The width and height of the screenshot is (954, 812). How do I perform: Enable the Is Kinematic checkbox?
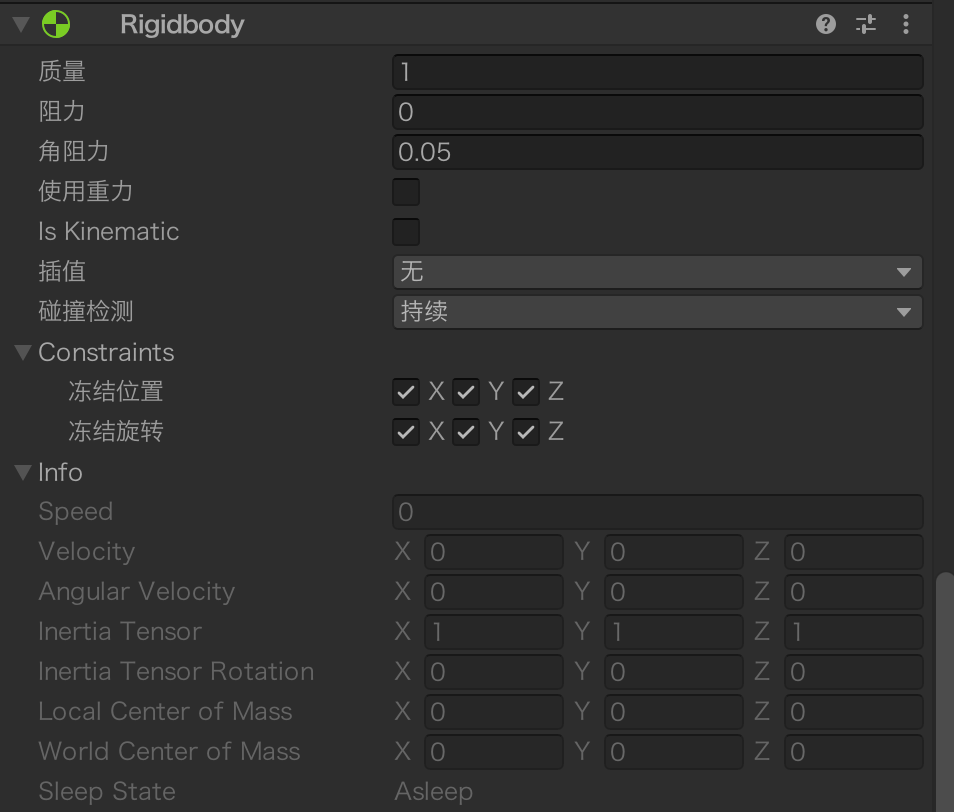pos(406,231)
